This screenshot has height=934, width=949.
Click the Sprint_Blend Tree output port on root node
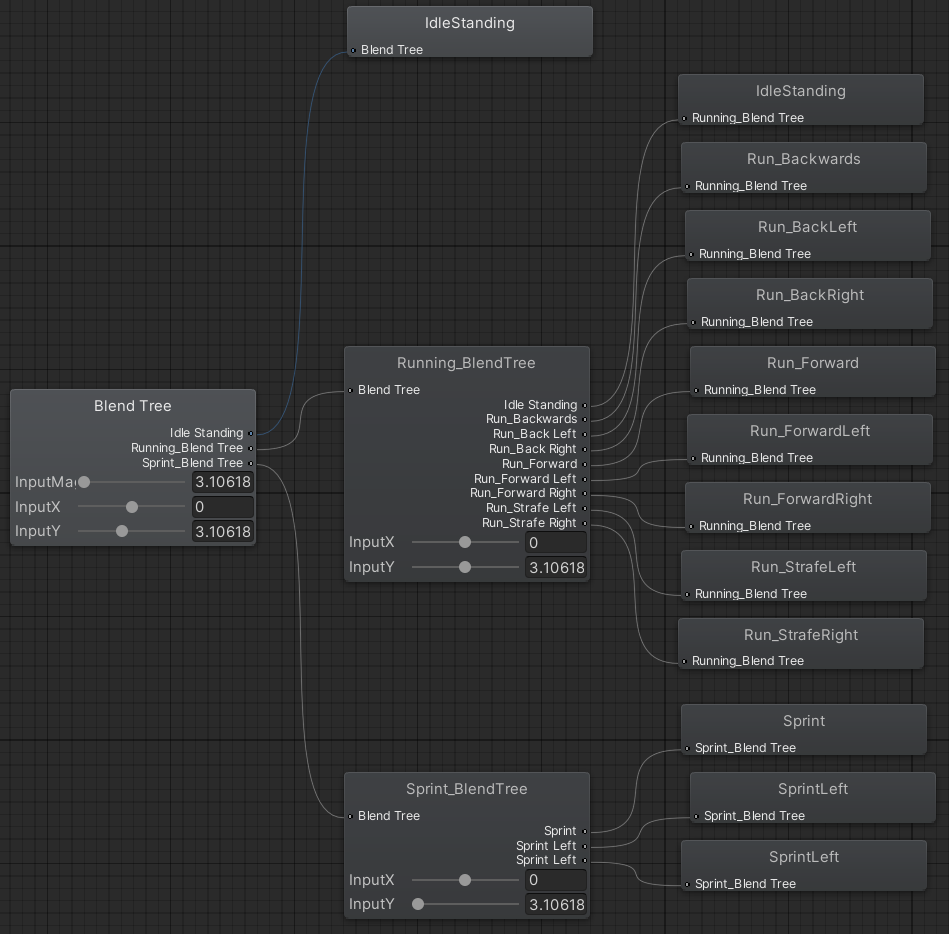pos(249,463)
